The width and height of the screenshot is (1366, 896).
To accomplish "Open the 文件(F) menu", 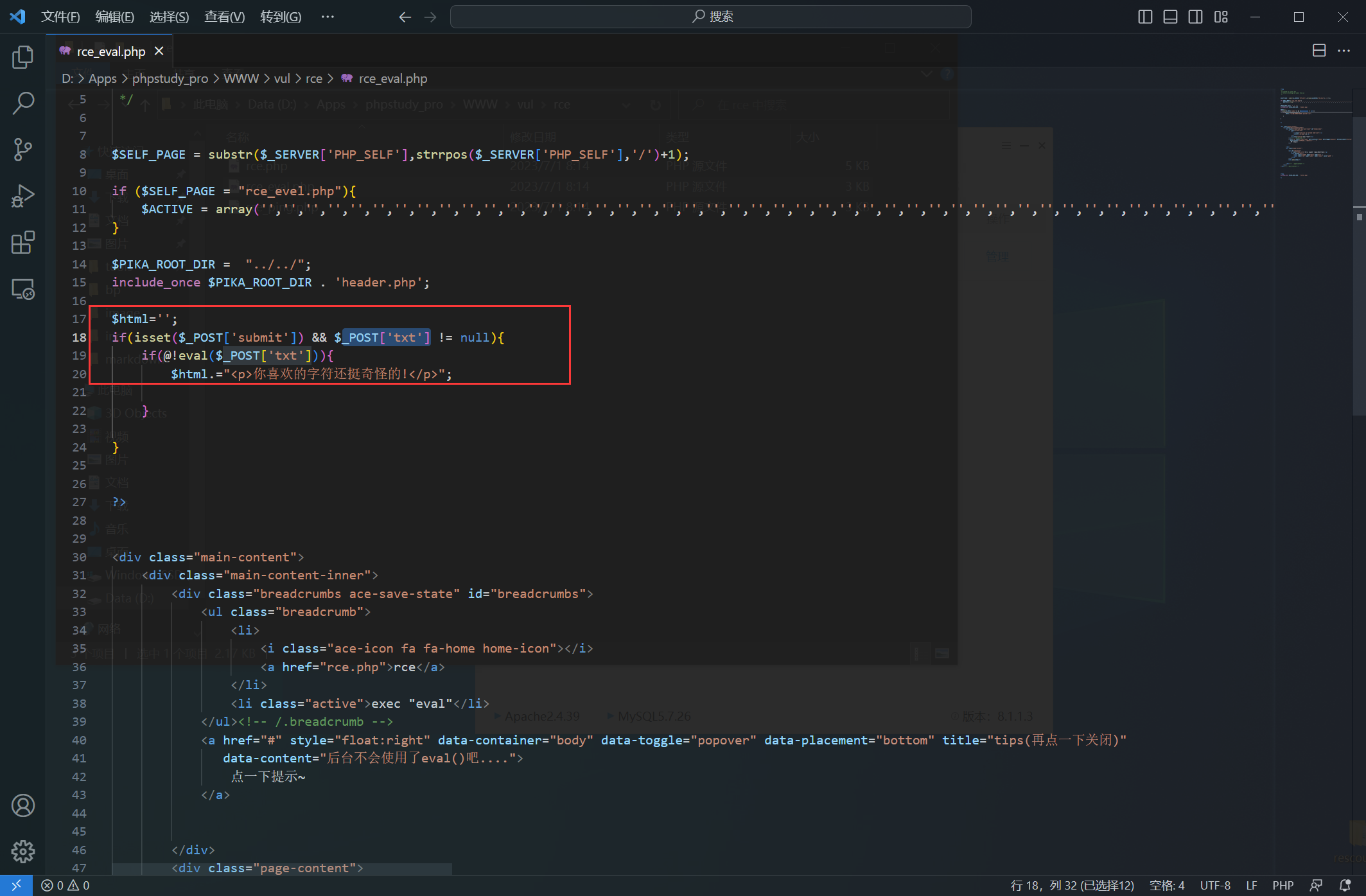I will (x=60, y=17).
